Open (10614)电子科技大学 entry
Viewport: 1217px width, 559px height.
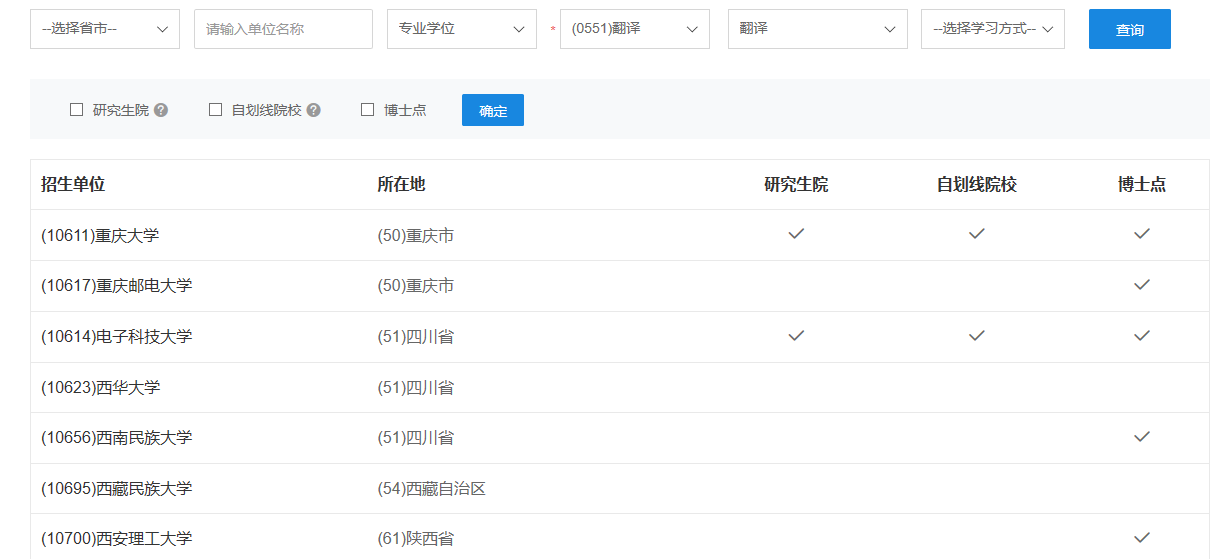point(116,336)
